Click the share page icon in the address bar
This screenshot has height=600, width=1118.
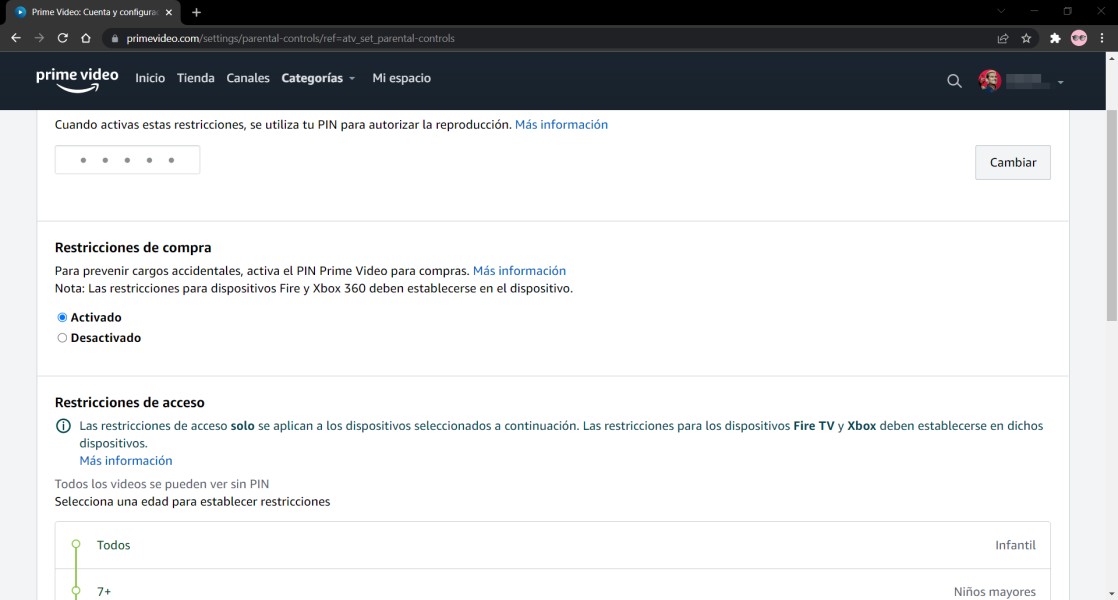1002,38
